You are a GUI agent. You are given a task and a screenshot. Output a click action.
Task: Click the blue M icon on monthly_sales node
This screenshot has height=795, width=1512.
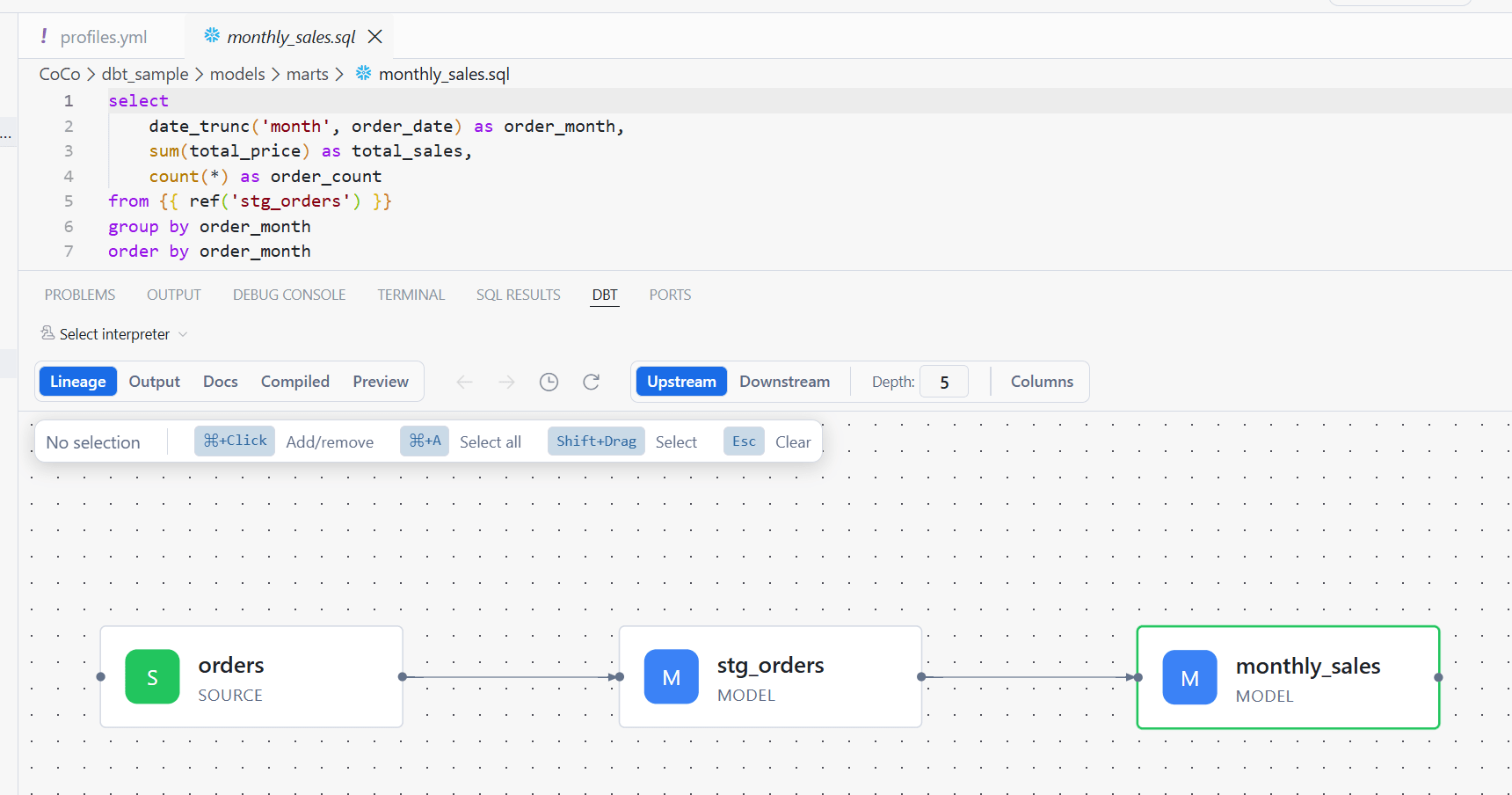point(1190,677)
